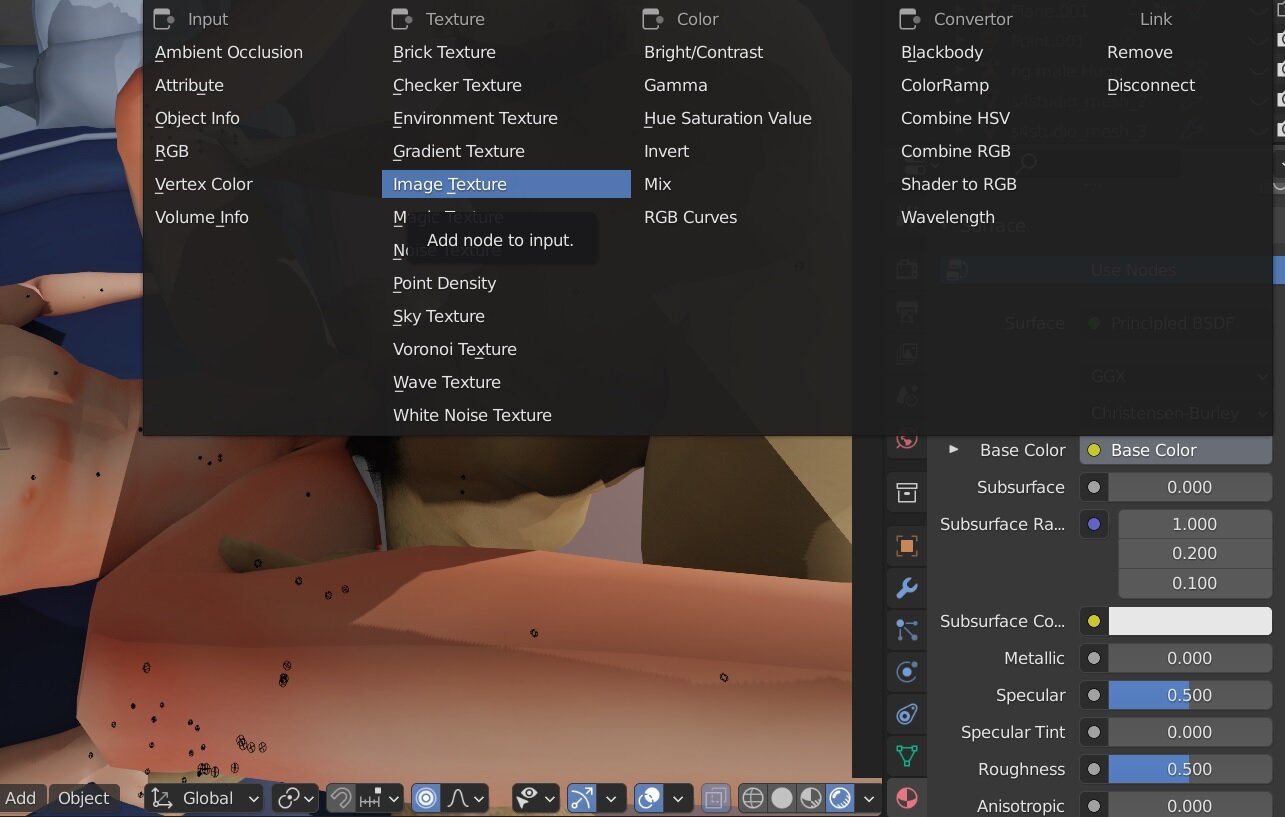Select Hue Saturation Value color node
The height and width of the screenshot is (817, 1285).
[x=728, y=118]
